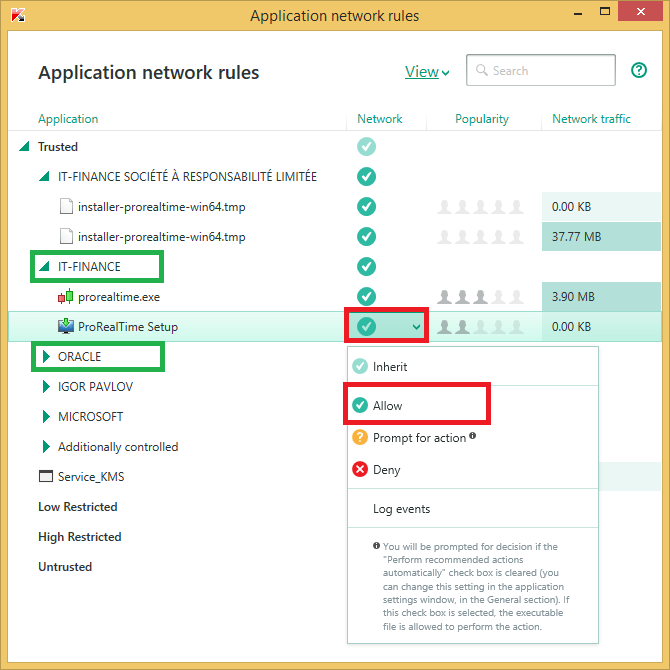Select the Service_KMS entry
This screenshot has height=670, width=670.
coord(91,476)
